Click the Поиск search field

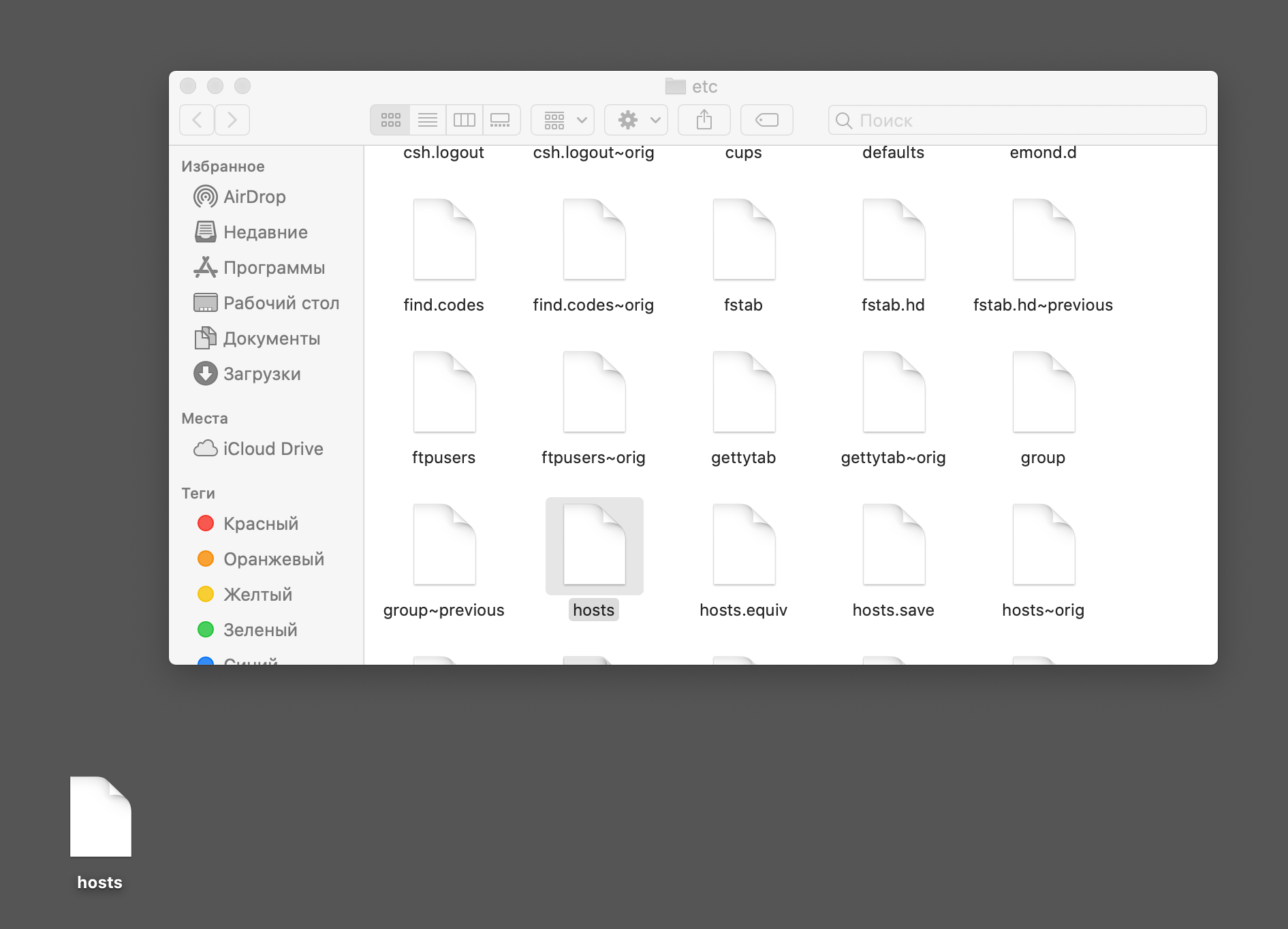click(1018, 121)
